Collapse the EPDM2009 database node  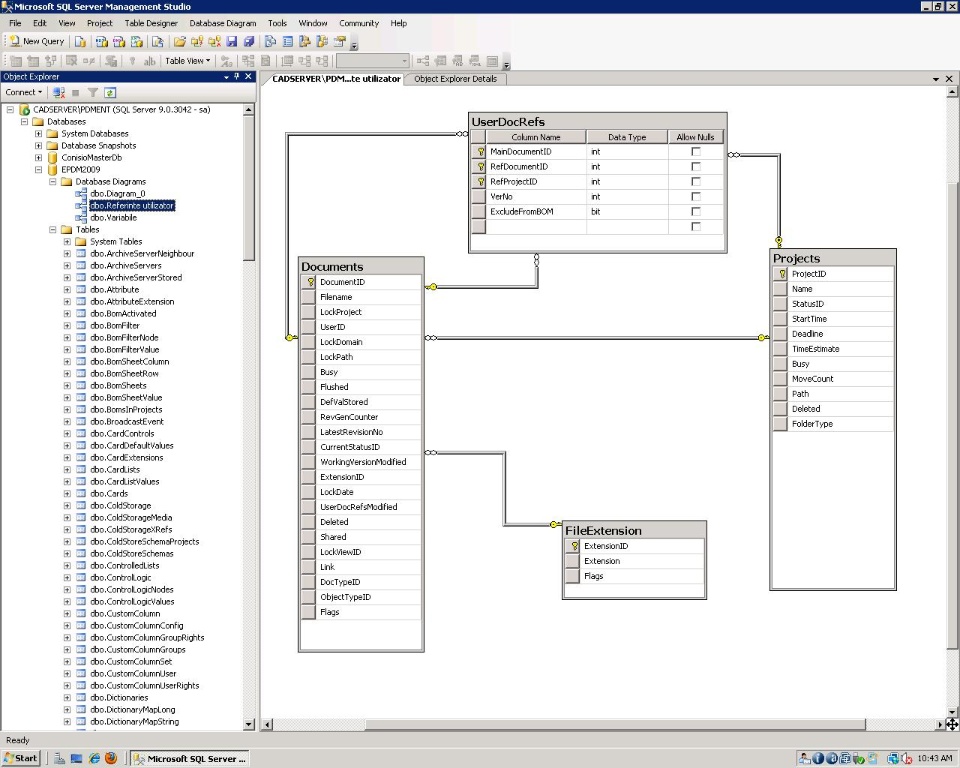coord(39,170)
